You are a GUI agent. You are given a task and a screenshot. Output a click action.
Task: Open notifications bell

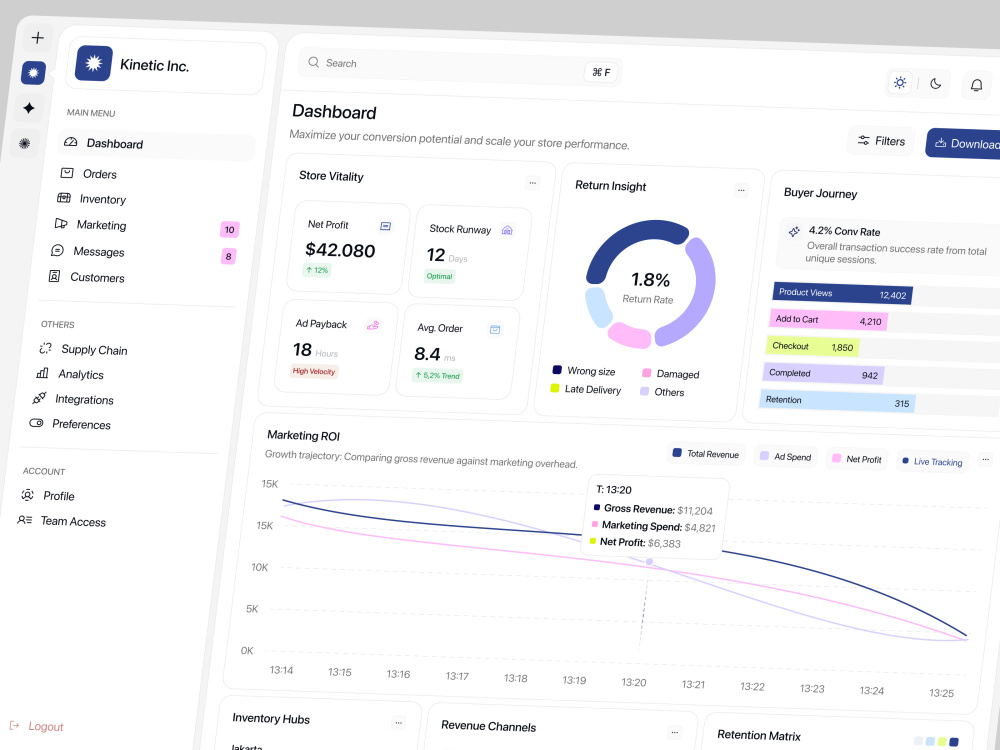point(976,85)
